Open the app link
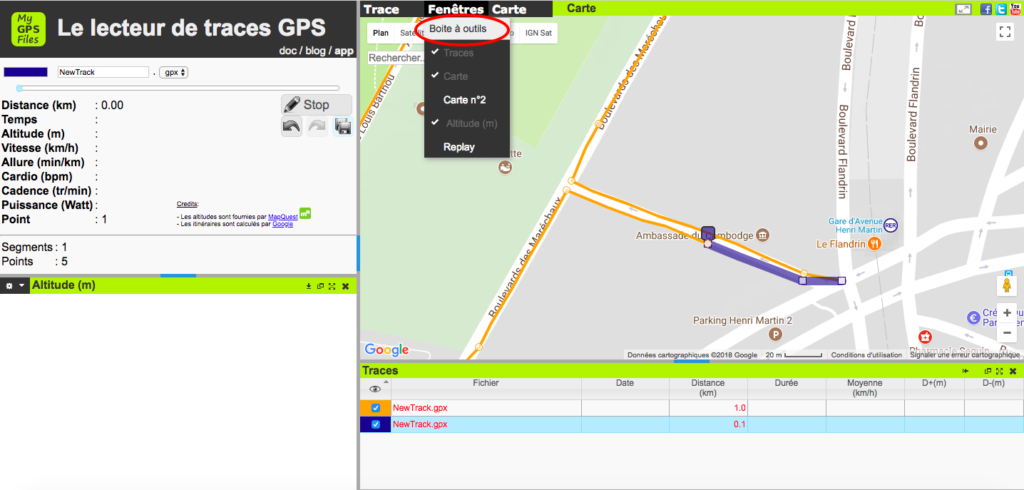1024x490 pixels. click(344, 50)
